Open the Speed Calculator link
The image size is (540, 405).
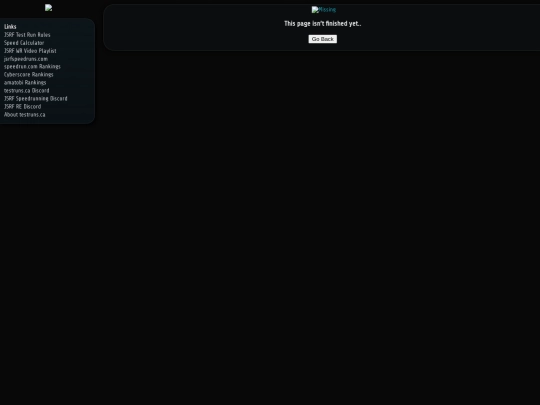24,43
